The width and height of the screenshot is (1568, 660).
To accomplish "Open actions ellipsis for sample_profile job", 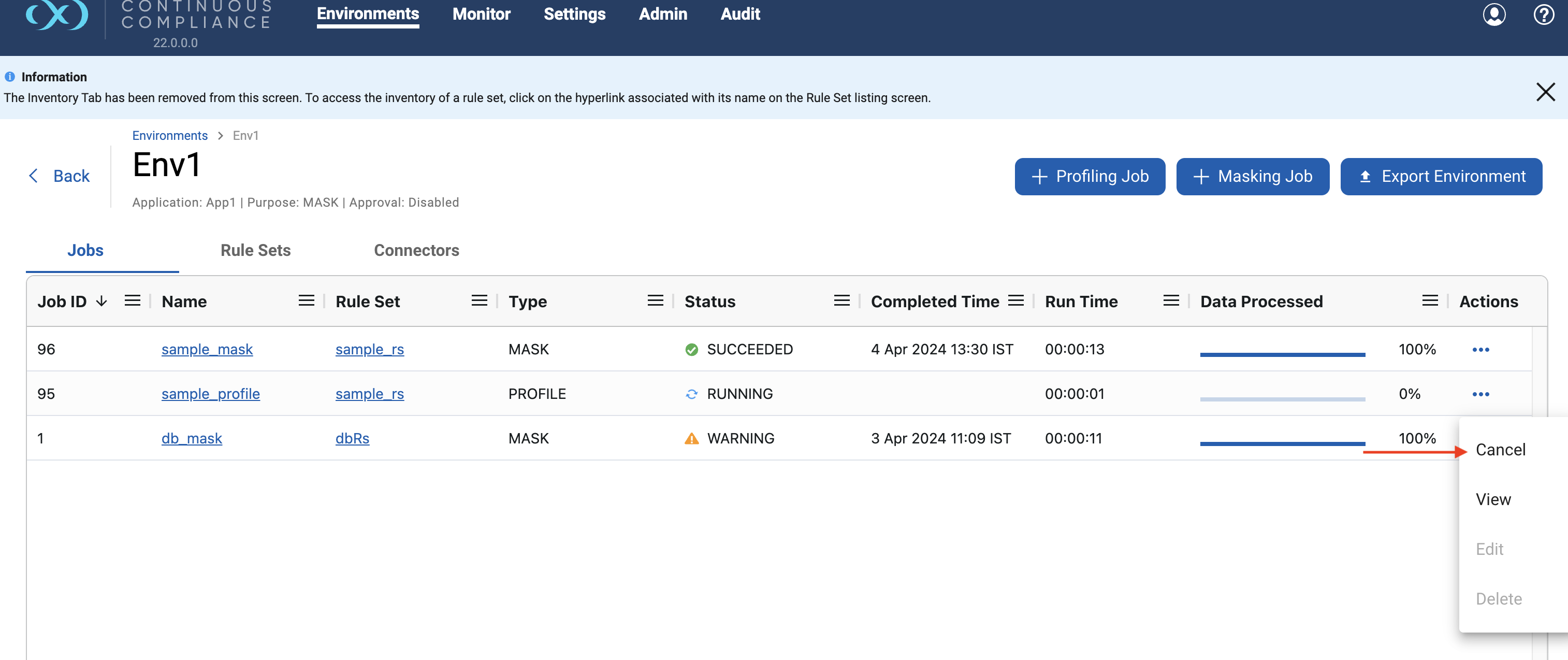I will pyautogui.click(x=1480, y=394).
